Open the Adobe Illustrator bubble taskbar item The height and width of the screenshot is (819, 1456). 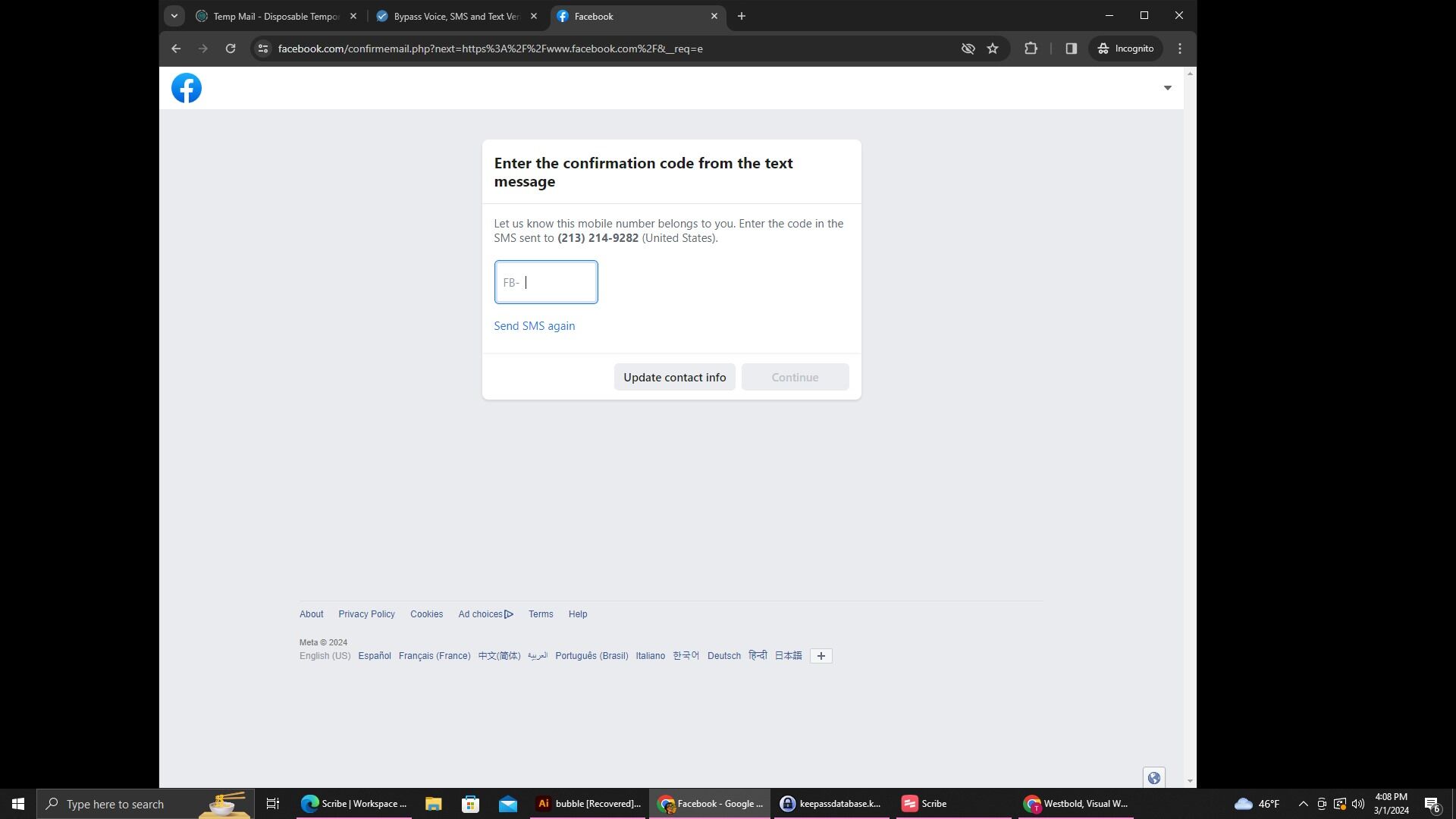pyautogui.click(x=588, y=804)
